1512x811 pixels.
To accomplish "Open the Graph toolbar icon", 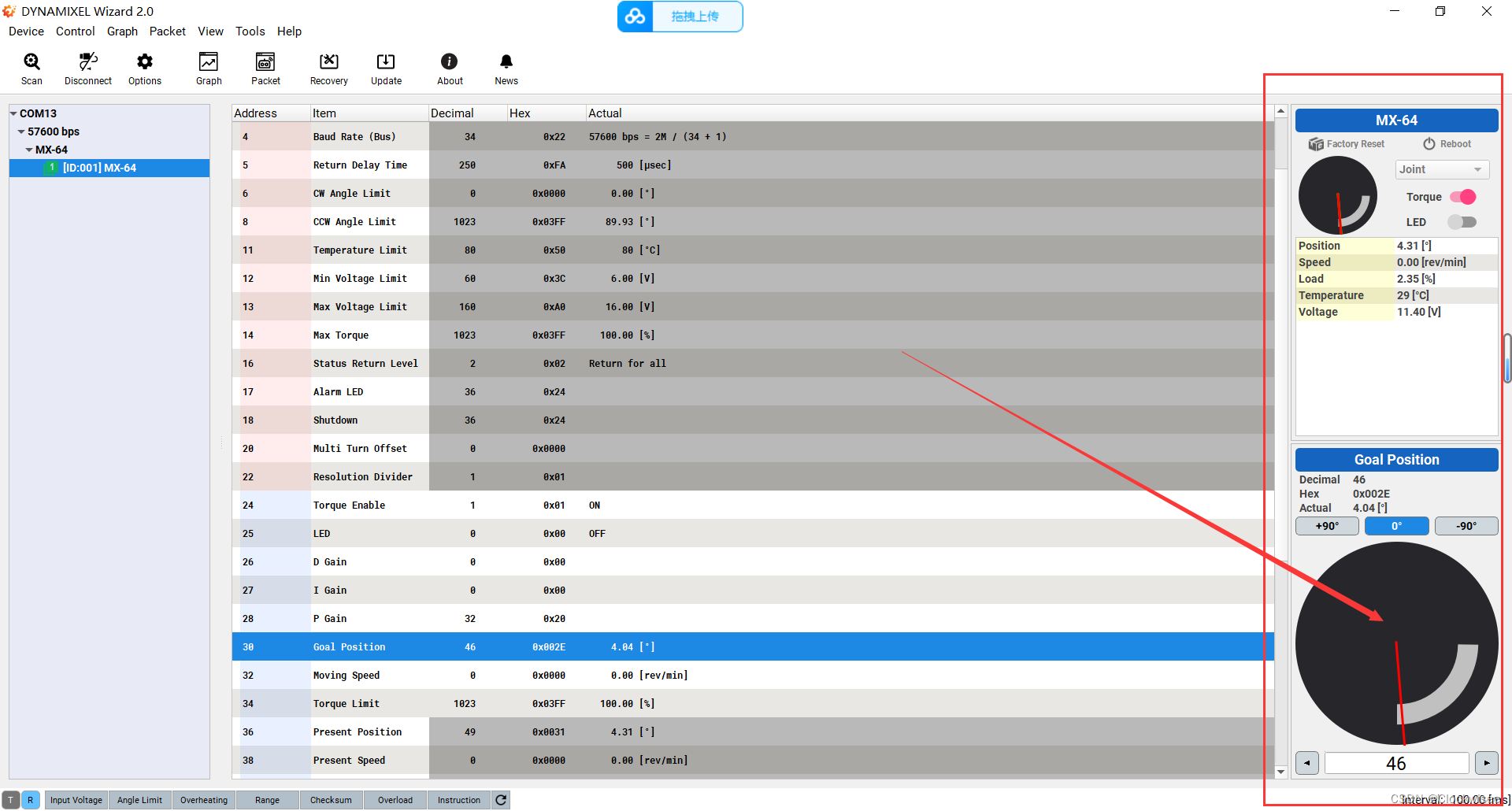I will (x=209, y=69).
